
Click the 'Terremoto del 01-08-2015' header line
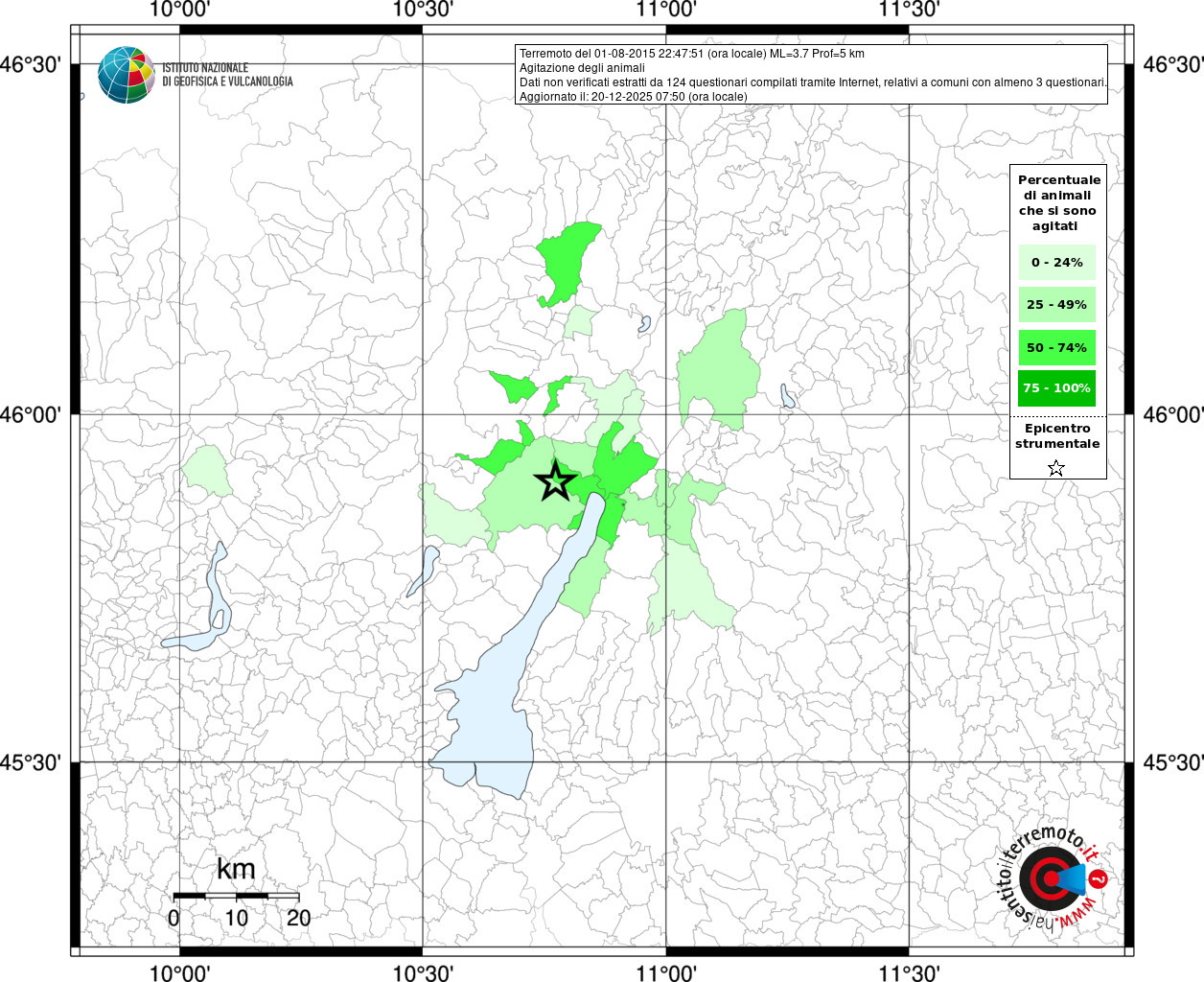691,54
